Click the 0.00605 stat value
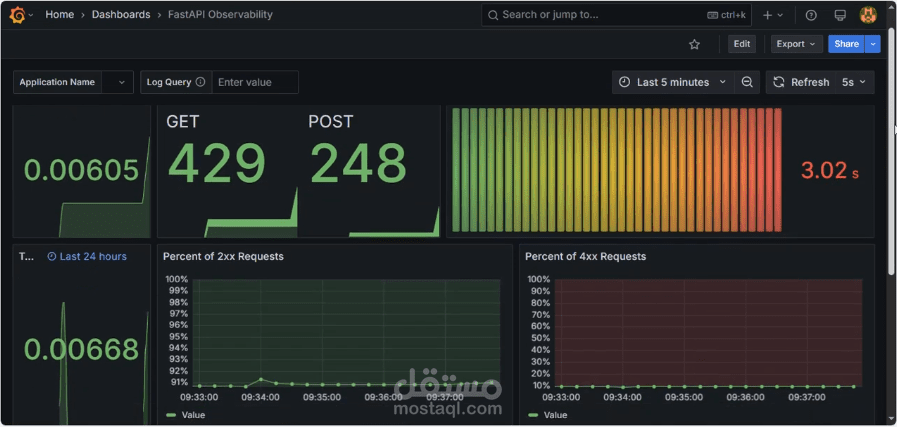The height and width of the screenshot is (427, 897). click(x=81, y=171)
